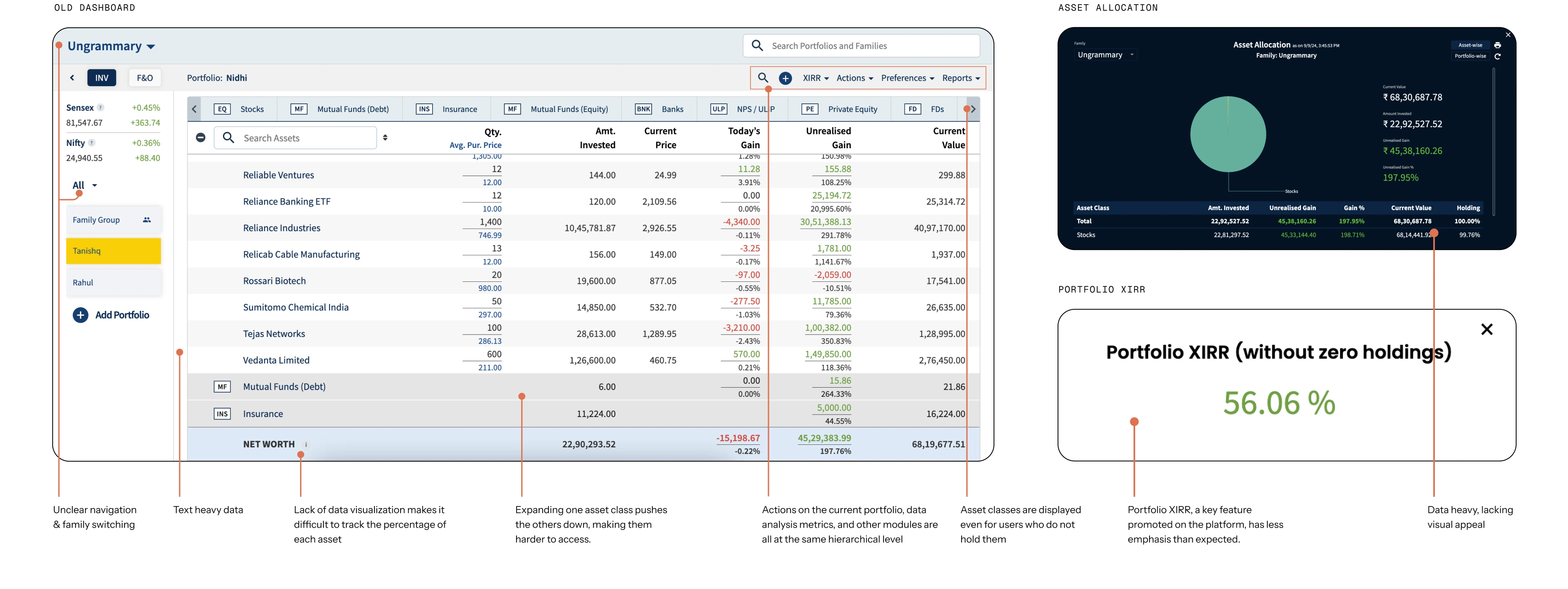Viewport: 1568px width, 589px height.
Task: Switch to INV mode
Action: coord(102,78)
